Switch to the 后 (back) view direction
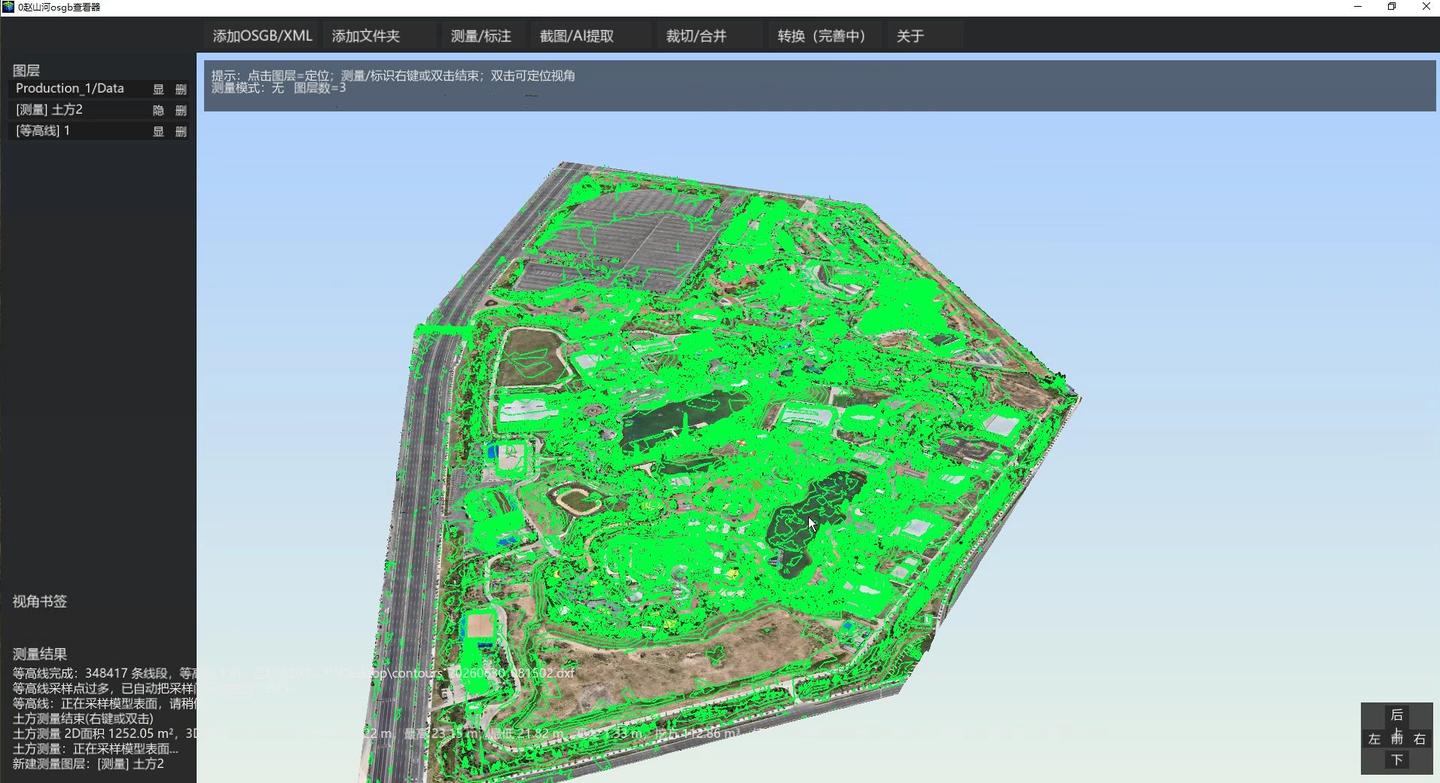The image size is (1440, 783). click(1397, 715)
